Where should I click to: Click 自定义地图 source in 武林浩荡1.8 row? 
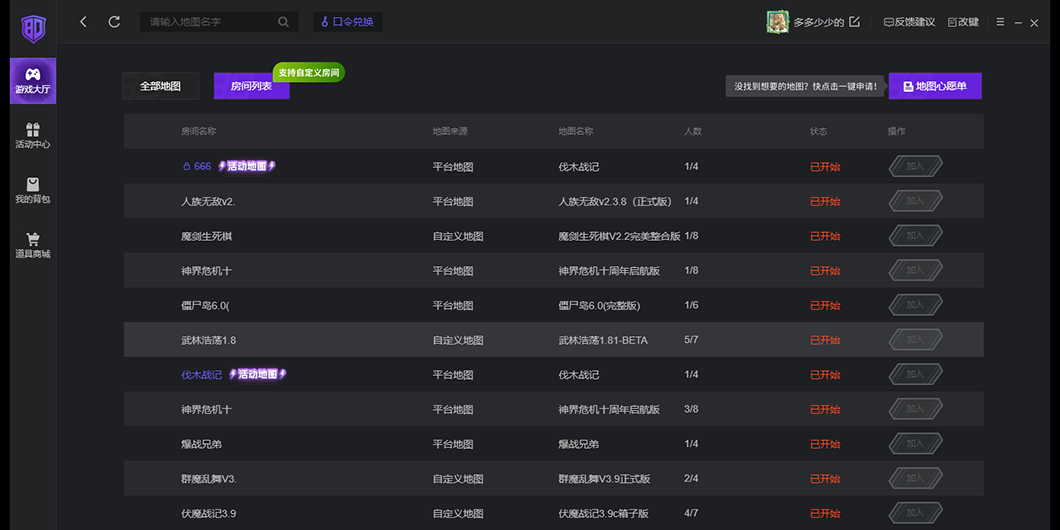[458, 340]
